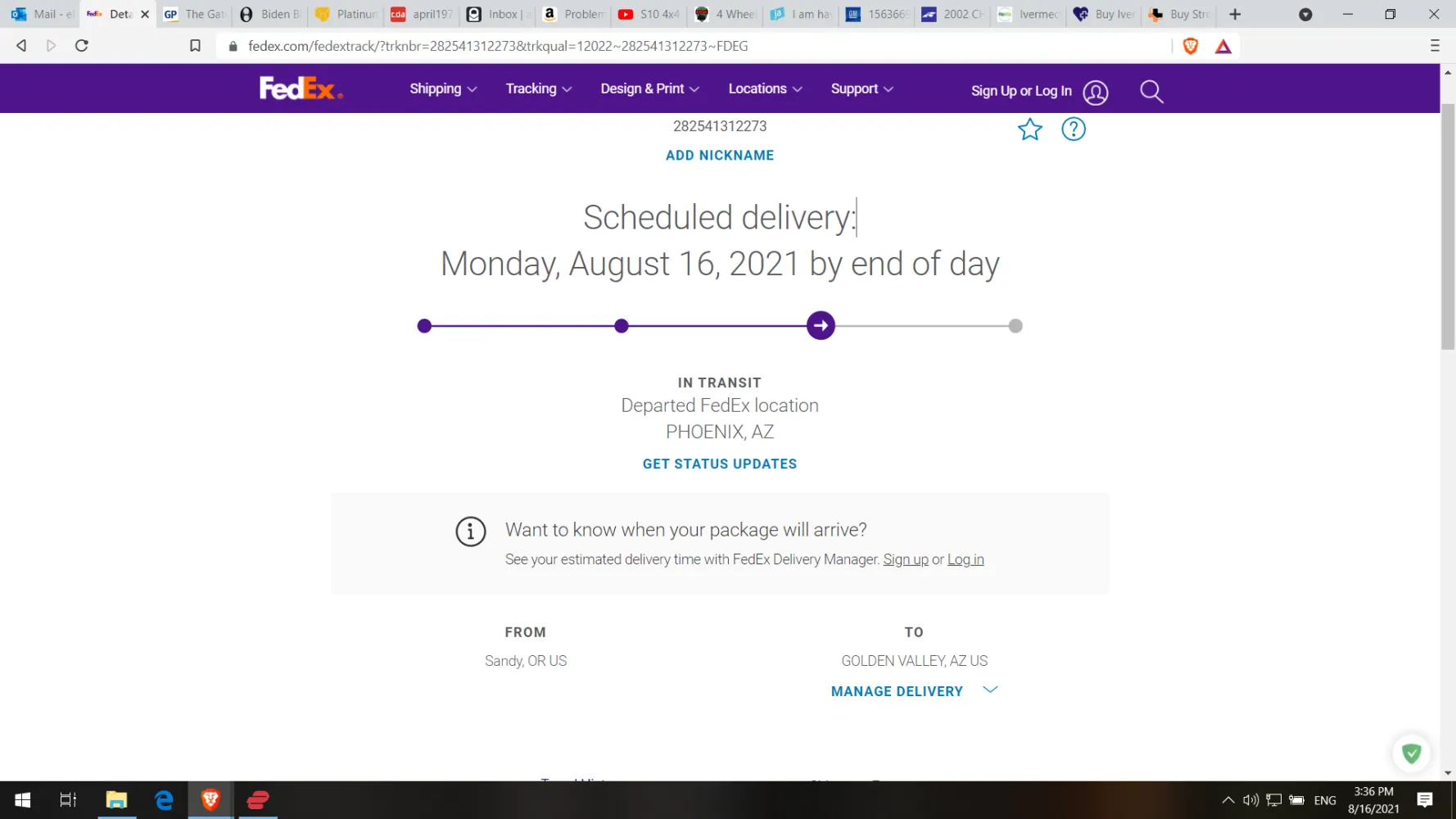
Task: Click the FedEx logo
Action: 300,88
